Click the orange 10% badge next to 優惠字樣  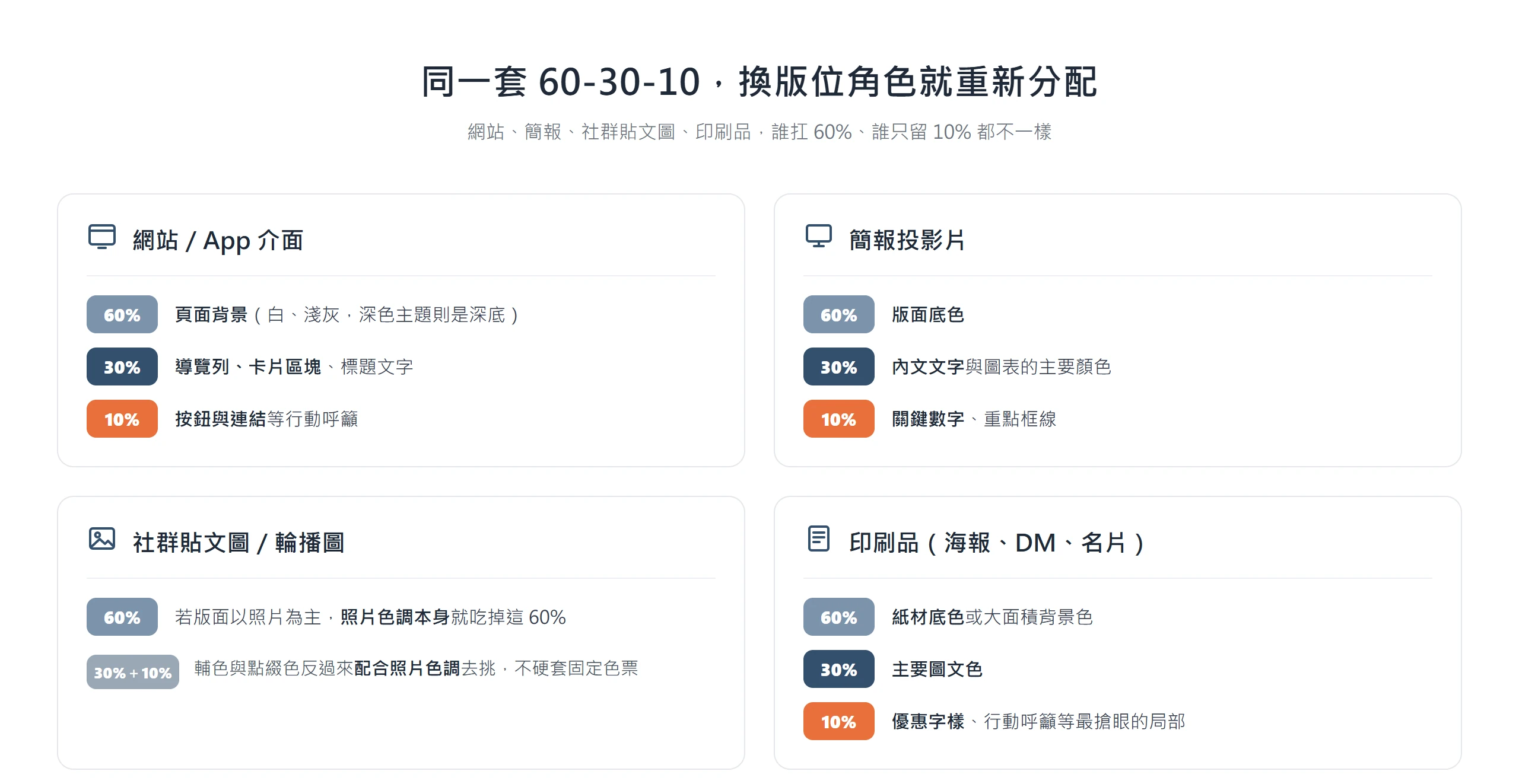pos(839,721)
